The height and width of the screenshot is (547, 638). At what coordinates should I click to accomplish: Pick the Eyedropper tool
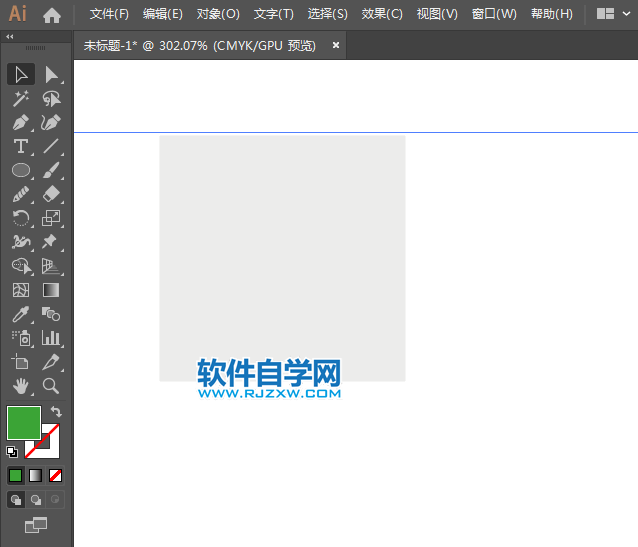(20, 314)
